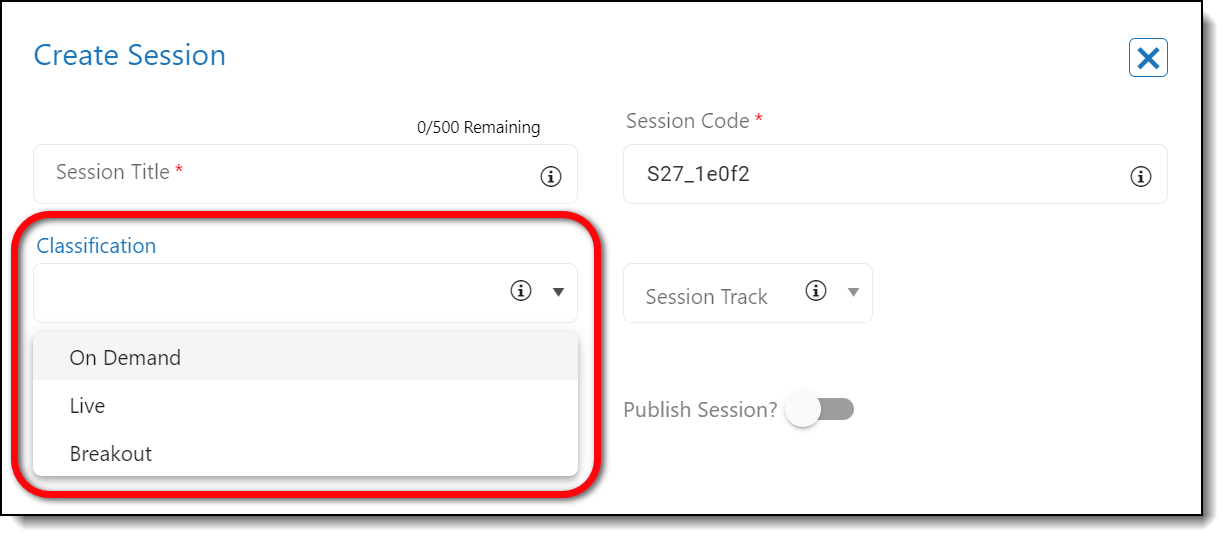1228x541 pixels.
Task: Click the Classification info icon
Action: coord(520,291)
